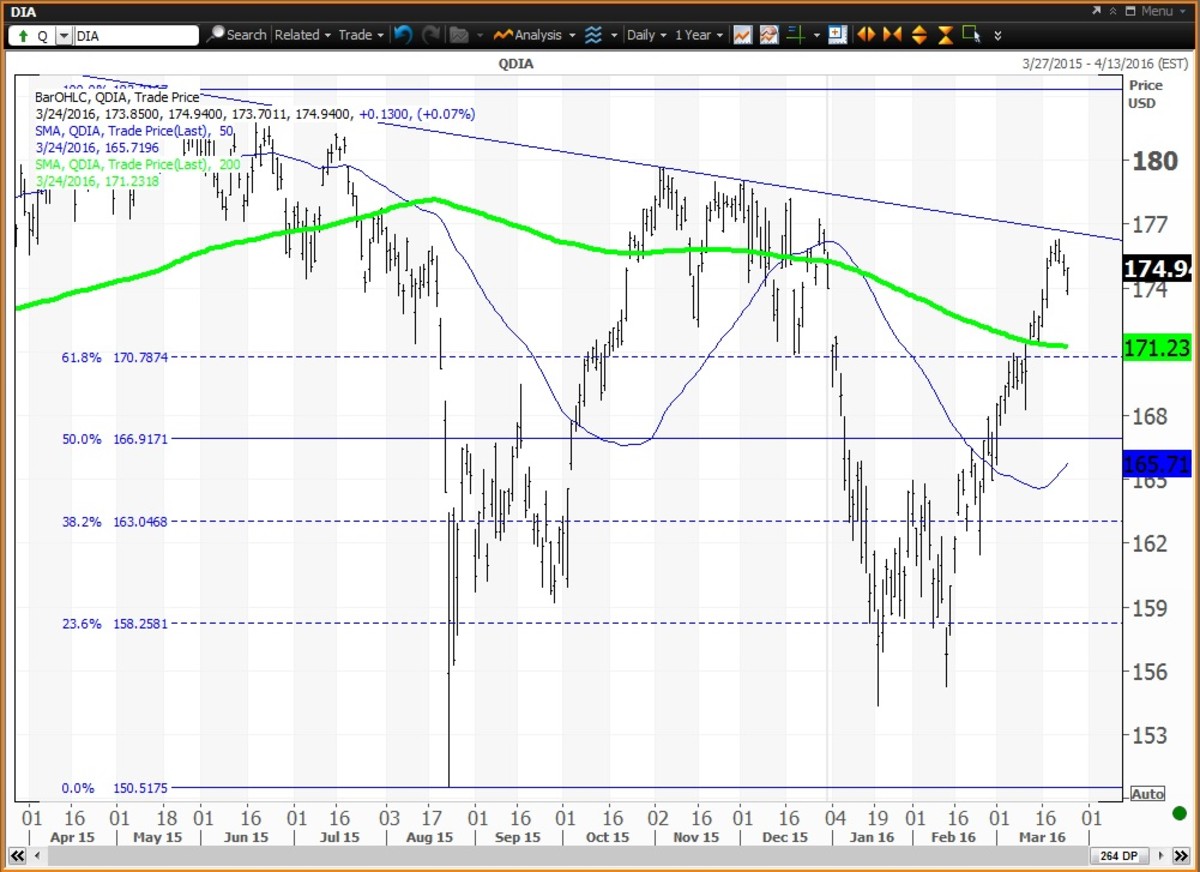Open the Daily interval dropdown
This screenshot has width=1200, height=872.
click(646, 35)
